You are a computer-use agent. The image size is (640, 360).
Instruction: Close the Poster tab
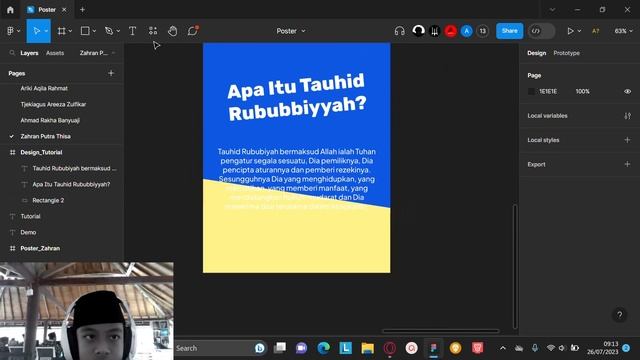[64, 9]
